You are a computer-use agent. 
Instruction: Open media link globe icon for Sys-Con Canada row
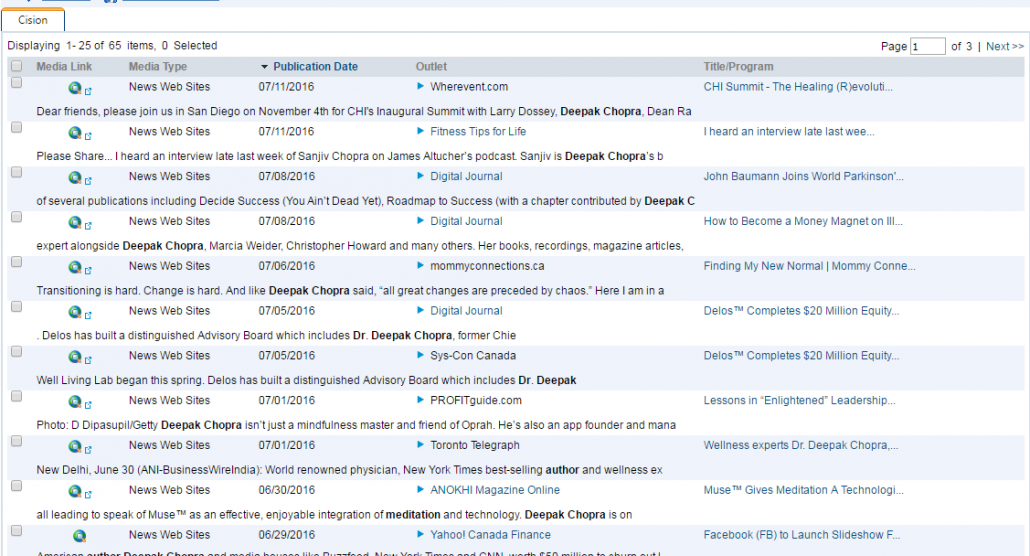point(75,356)
